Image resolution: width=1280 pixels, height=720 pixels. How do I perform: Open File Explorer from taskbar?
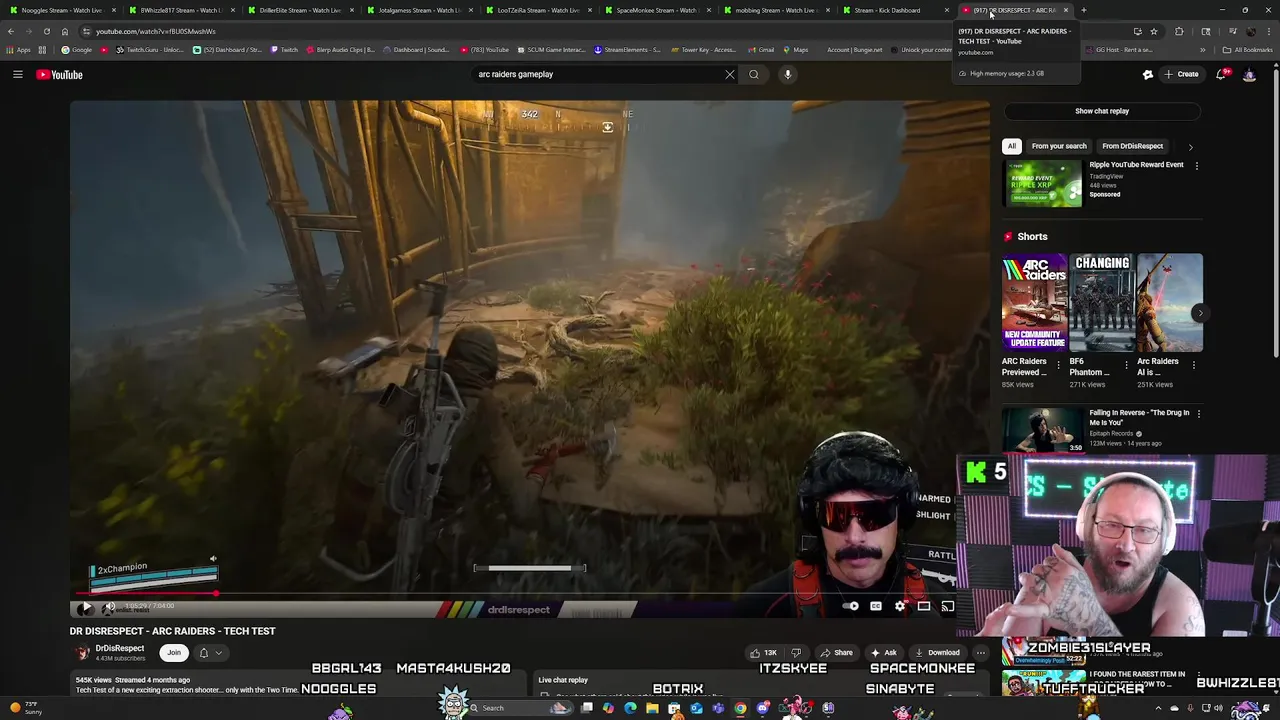652,708
